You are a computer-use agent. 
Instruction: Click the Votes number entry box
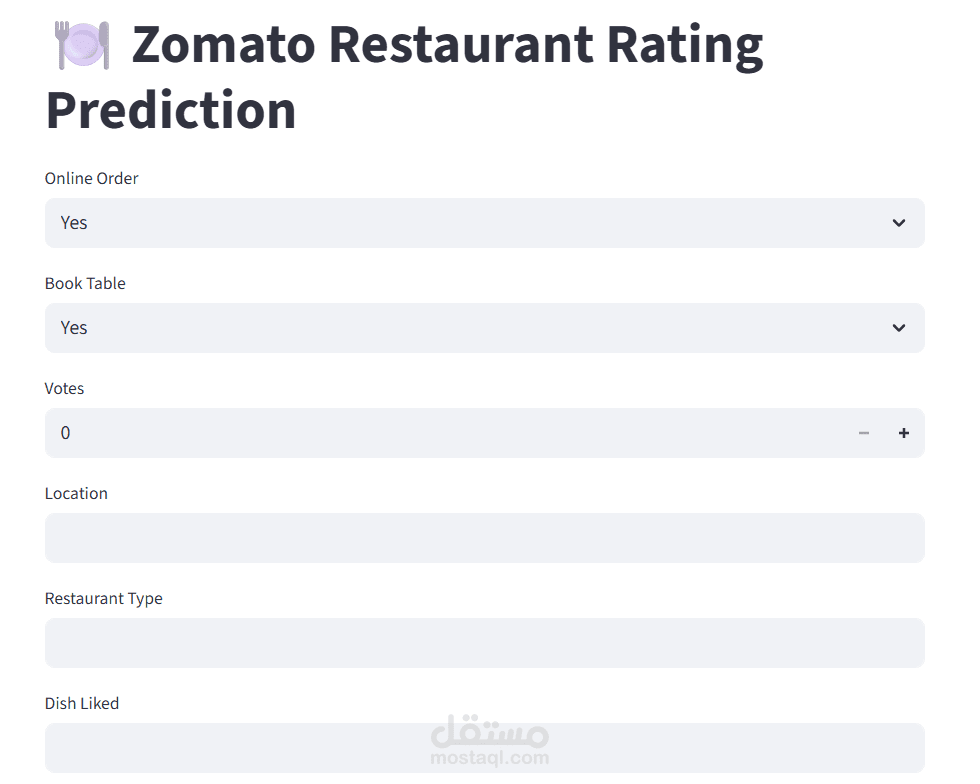[400, 433]
